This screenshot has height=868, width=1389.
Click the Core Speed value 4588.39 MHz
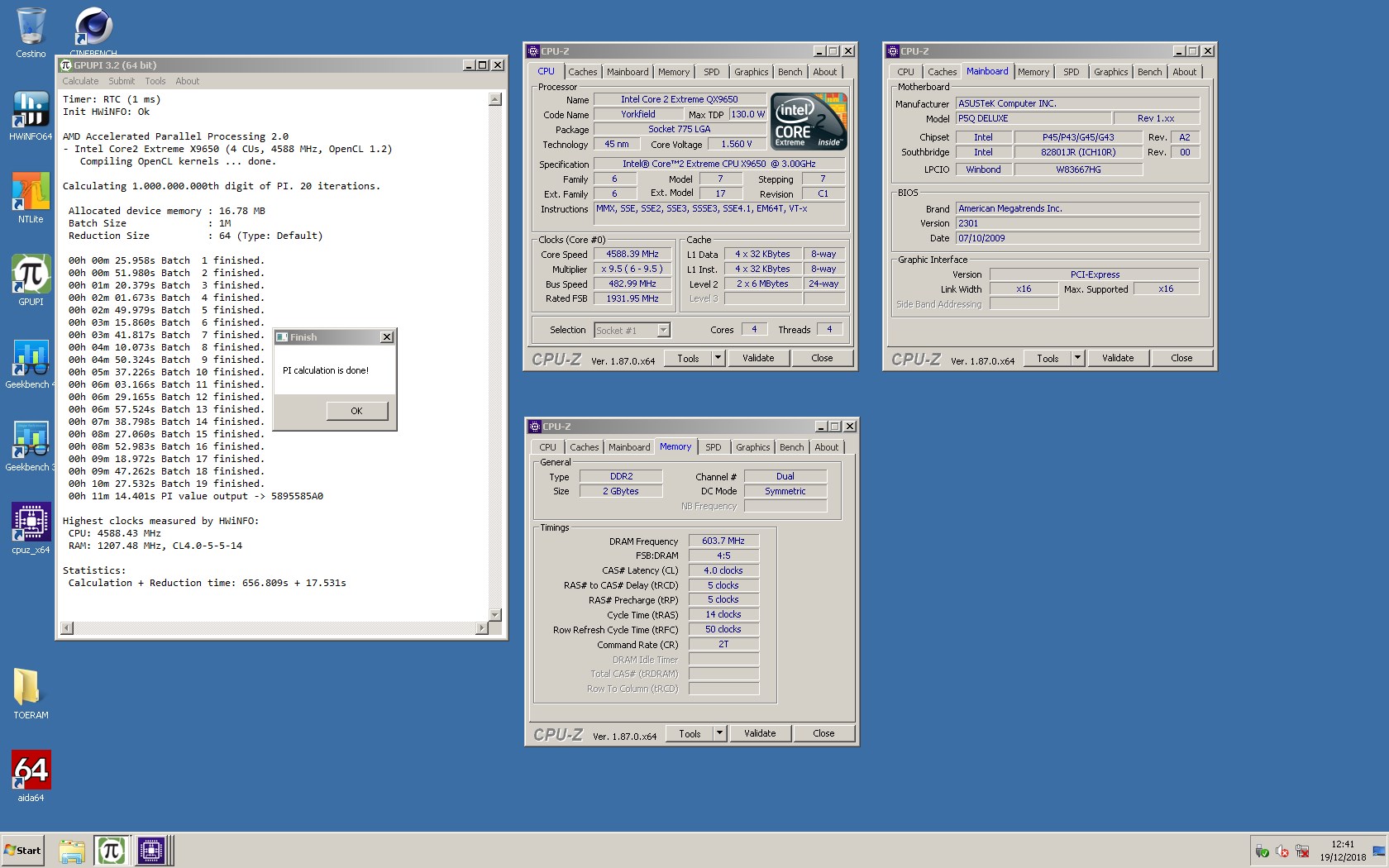[x=632, y=254]
